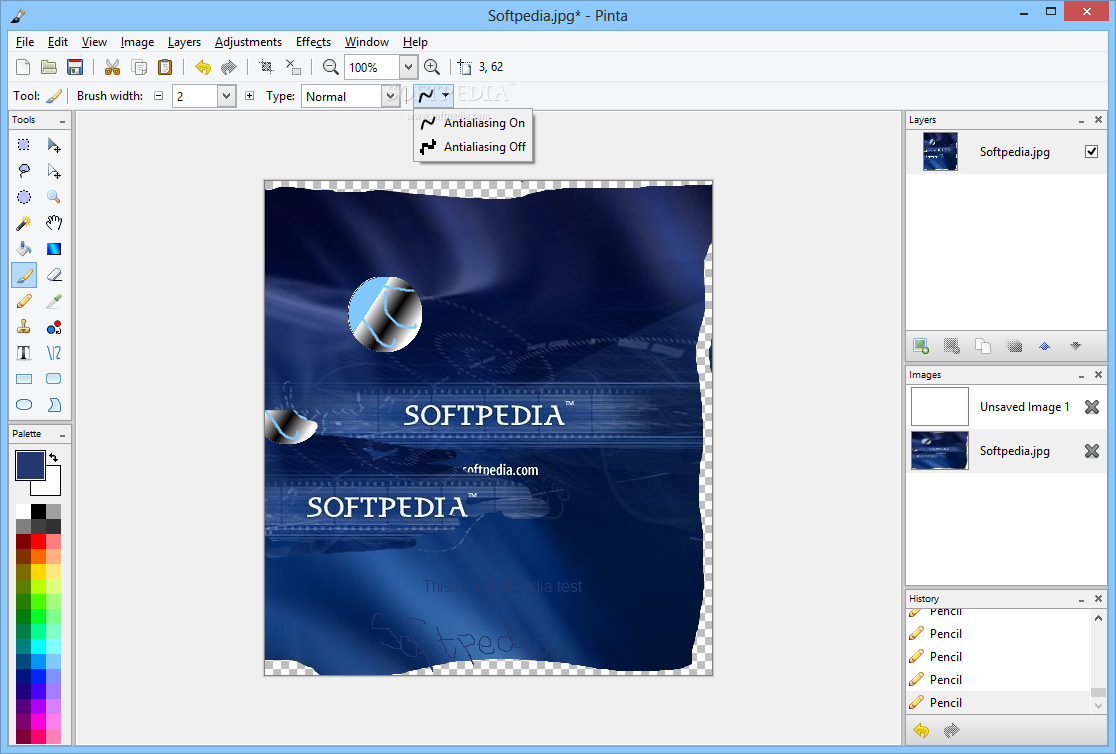
Task: Click the Paste clipboard icon
Action: (164, 67)
